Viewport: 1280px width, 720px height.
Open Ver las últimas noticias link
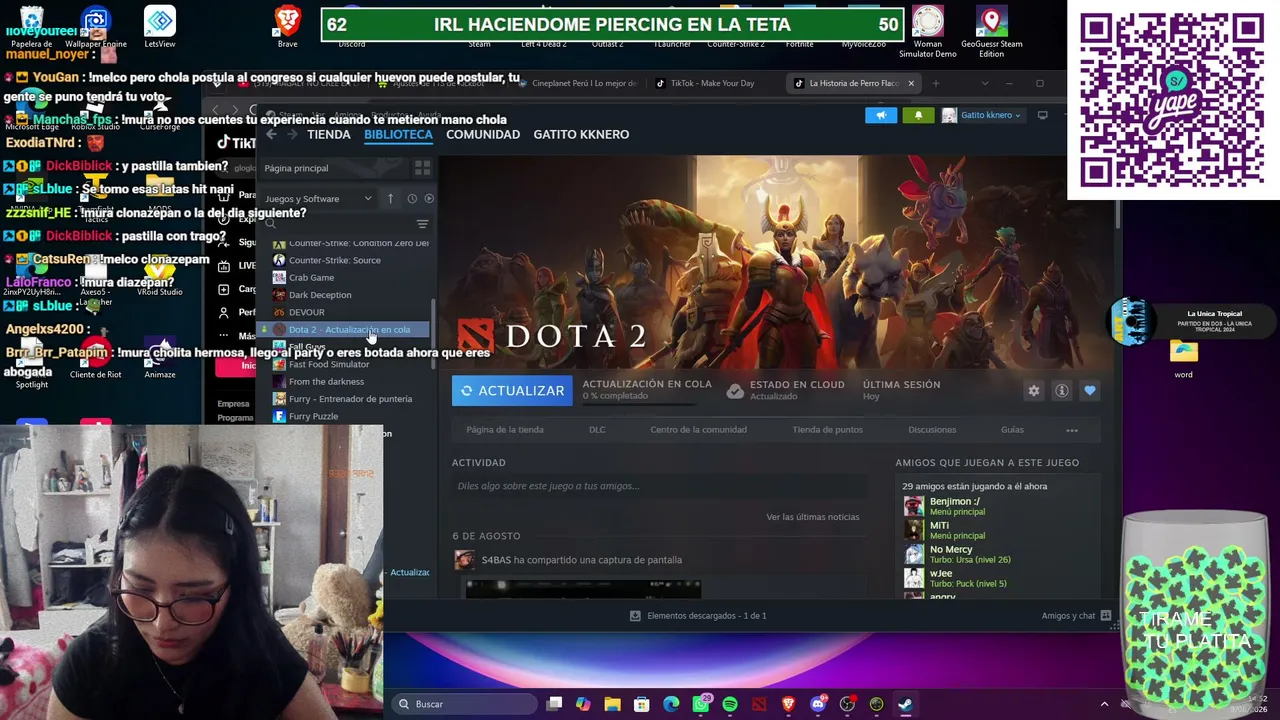(x=813, y=517)
